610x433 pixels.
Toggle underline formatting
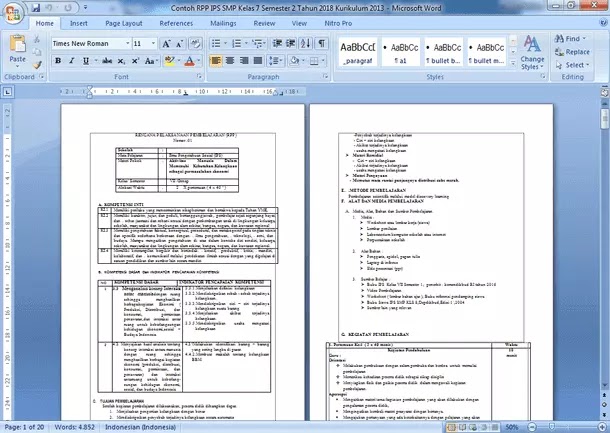pos(86,61)
